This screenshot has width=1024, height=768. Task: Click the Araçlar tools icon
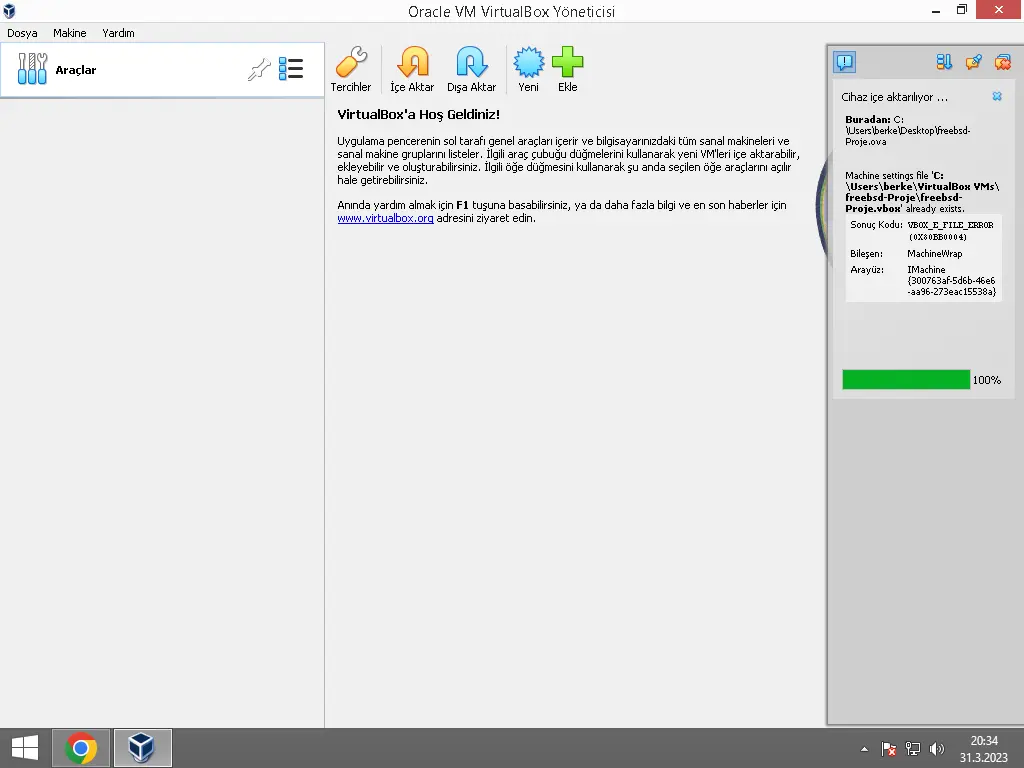pyautogui.click(x=33, y=68)
